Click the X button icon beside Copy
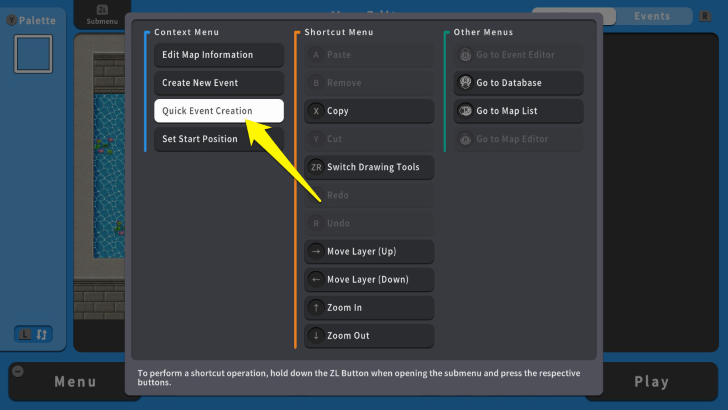 point(316,111)
